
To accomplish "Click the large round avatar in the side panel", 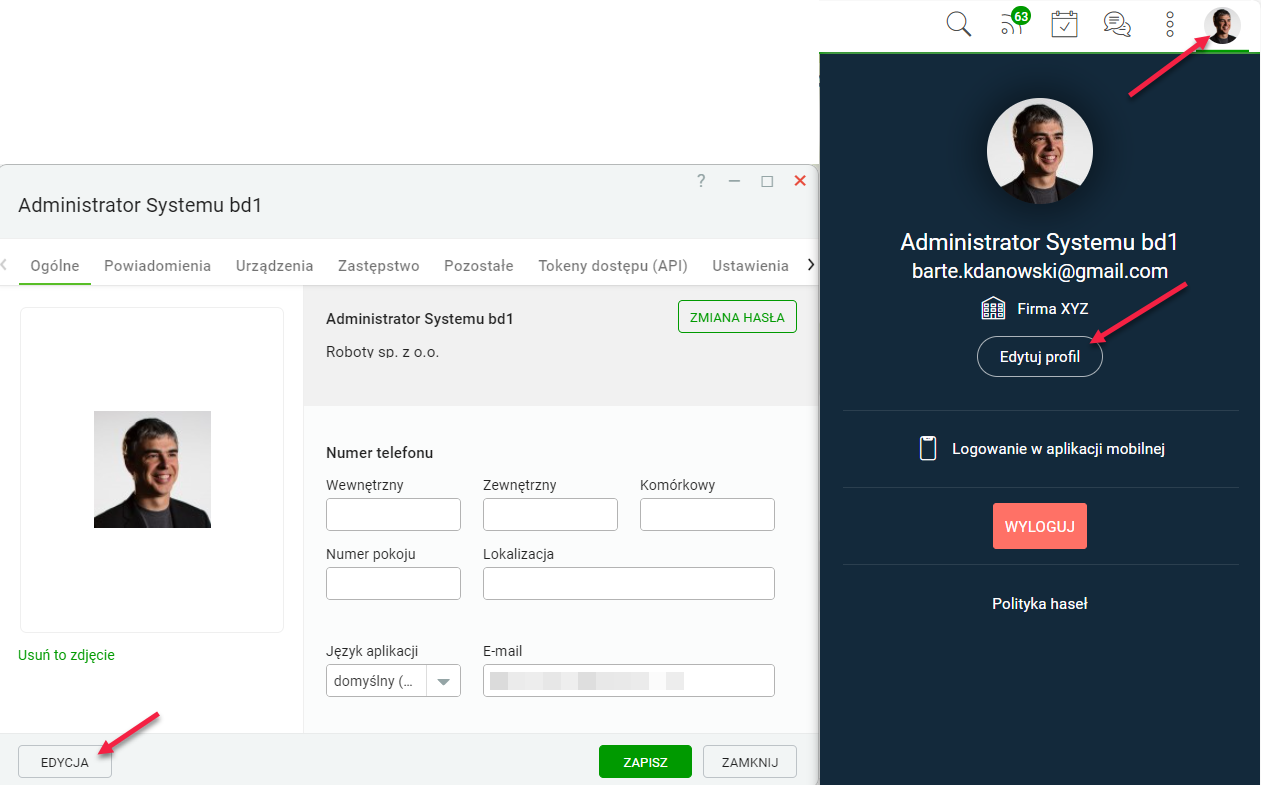I will coord(1040,151).
